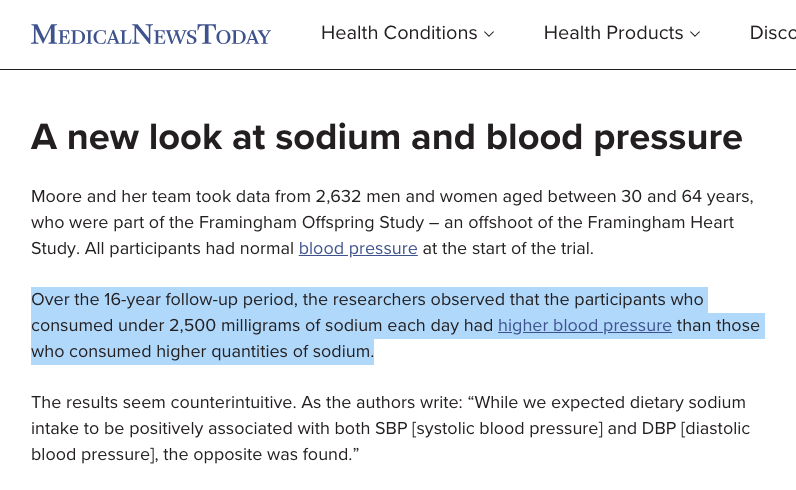Expand the Health Conditions chevron arrow
Screen dimensions: 796x490
pyautogui.click(x=489, y=34)
